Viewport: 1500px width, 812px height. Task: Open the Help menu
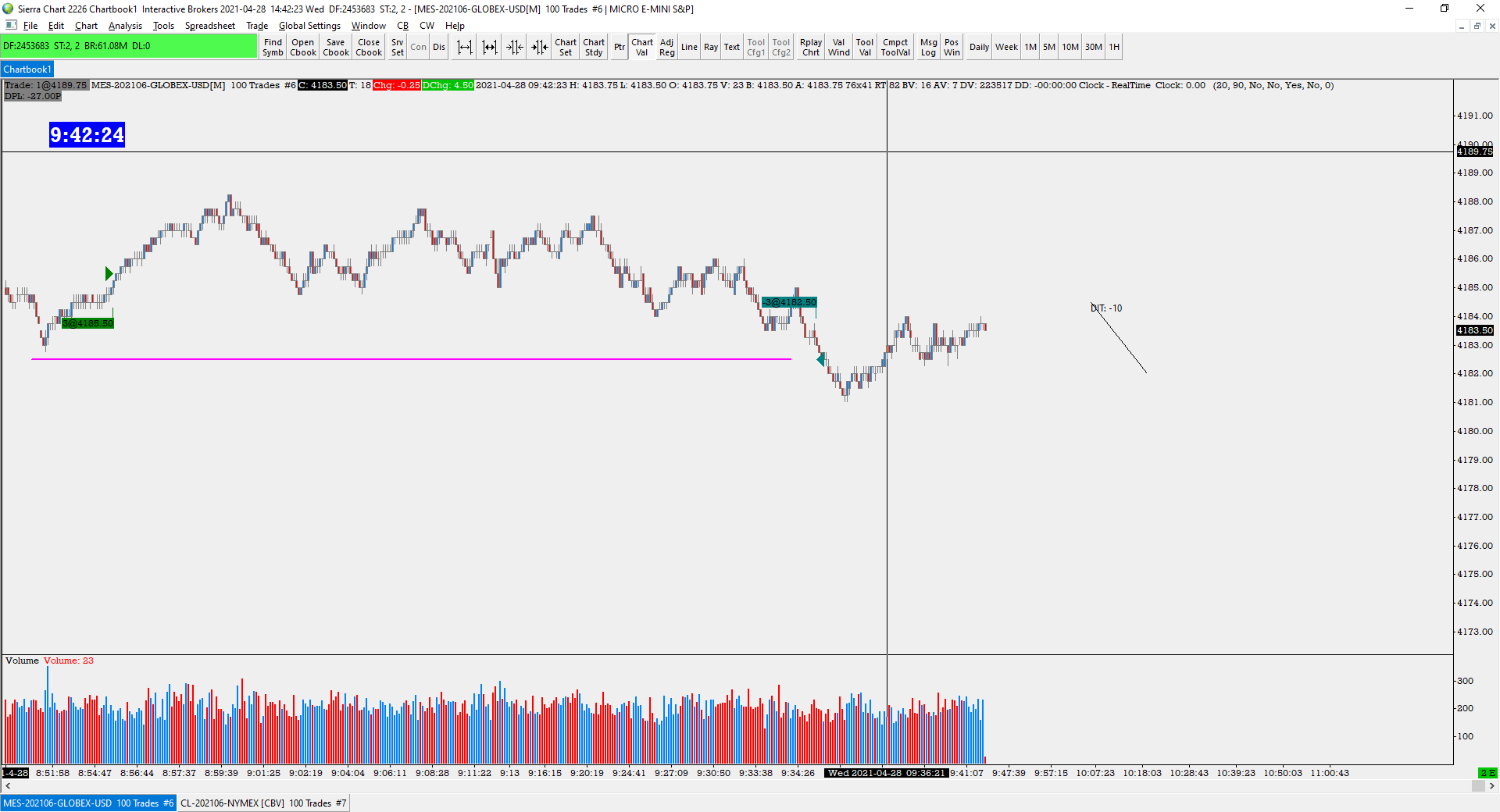pyautogui.click(x=455, y=26)
